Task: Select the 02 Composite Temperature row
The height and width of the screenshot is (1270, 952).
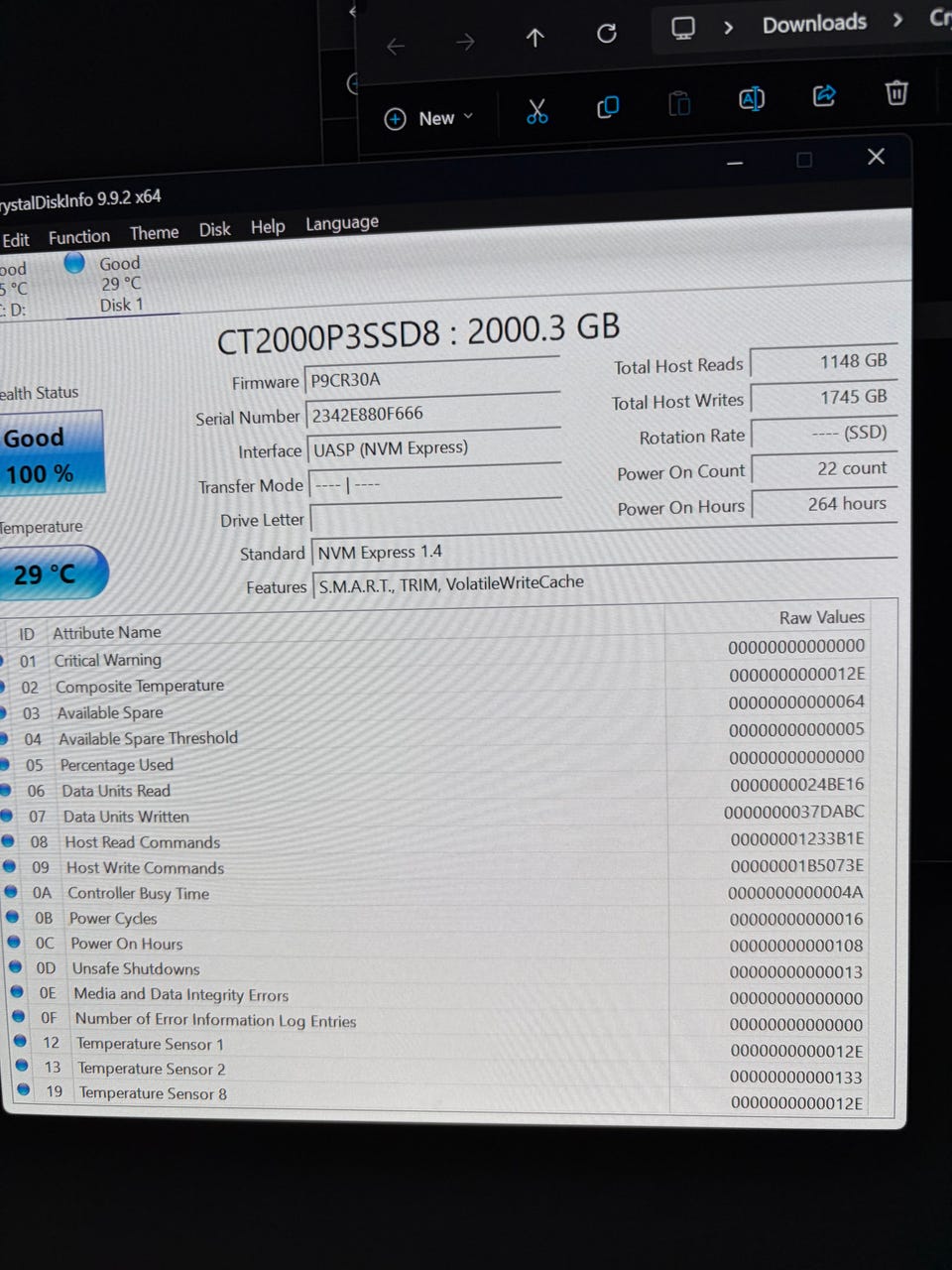Action: point(436,680)
